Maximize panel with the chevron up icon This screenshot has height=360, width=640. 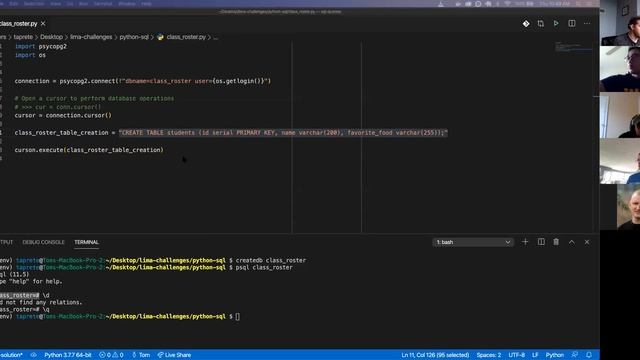(x=571, y=242)
